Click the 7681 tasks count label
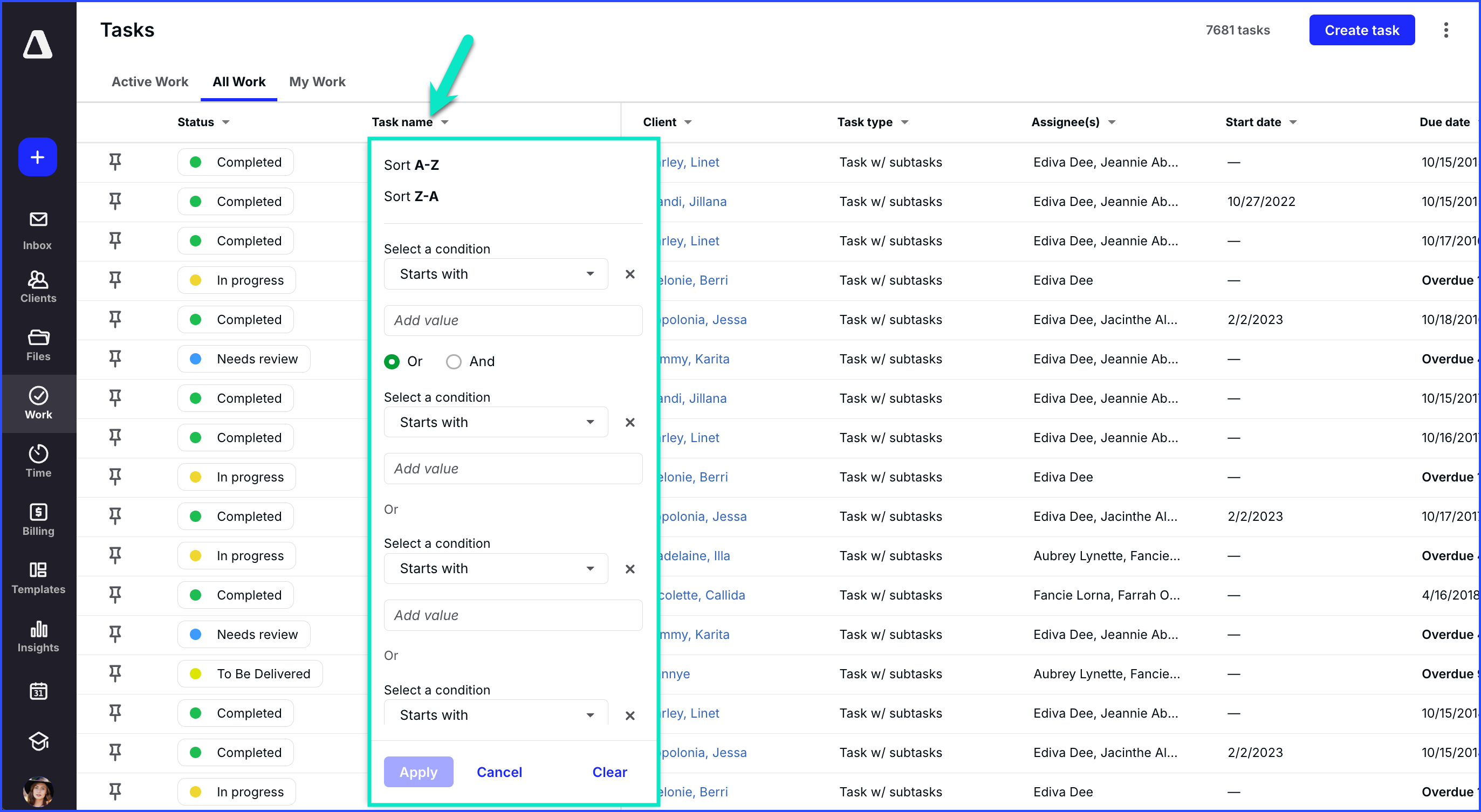1481x812 pixels. click(1237, 30)
